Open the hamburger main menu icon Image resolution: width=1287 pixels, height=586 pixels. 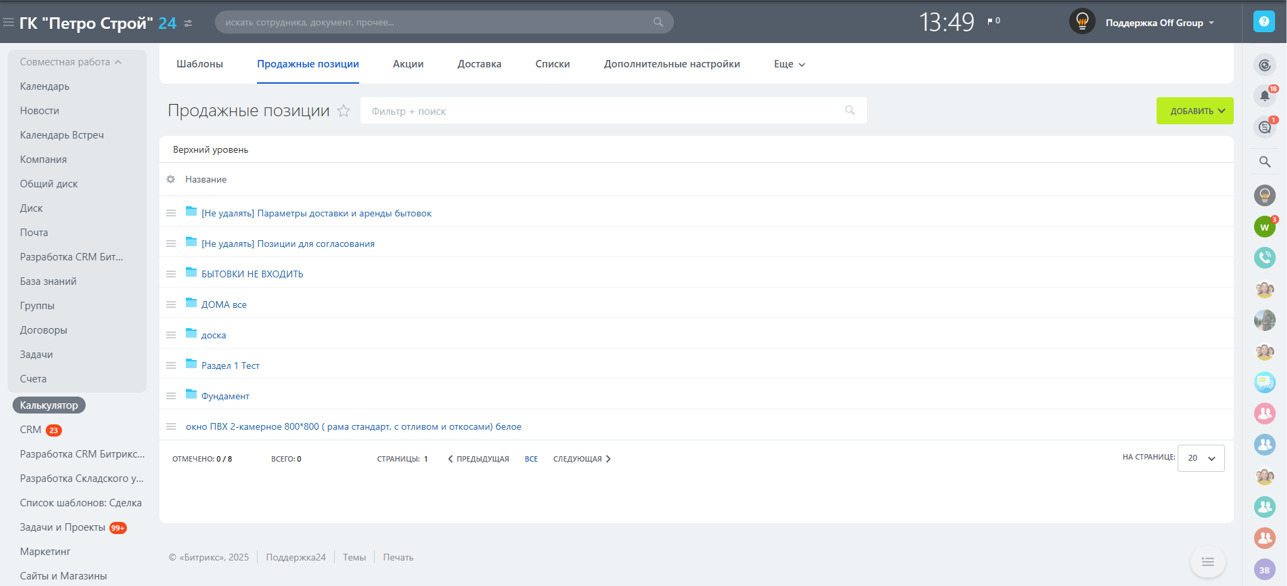point(9,22)
